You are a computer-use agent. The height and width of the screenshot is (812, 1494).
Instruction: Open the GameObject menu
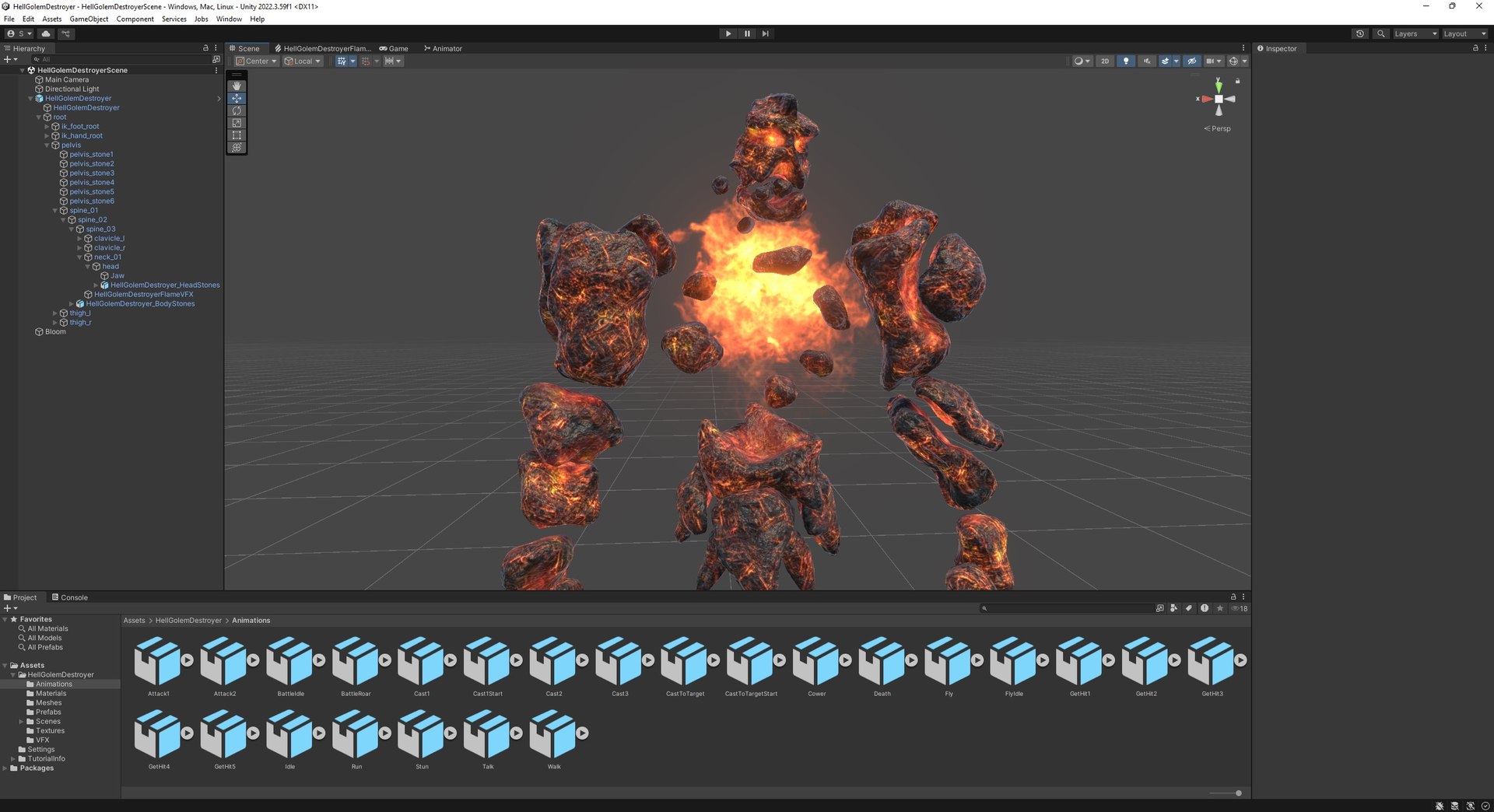[89, 19]
